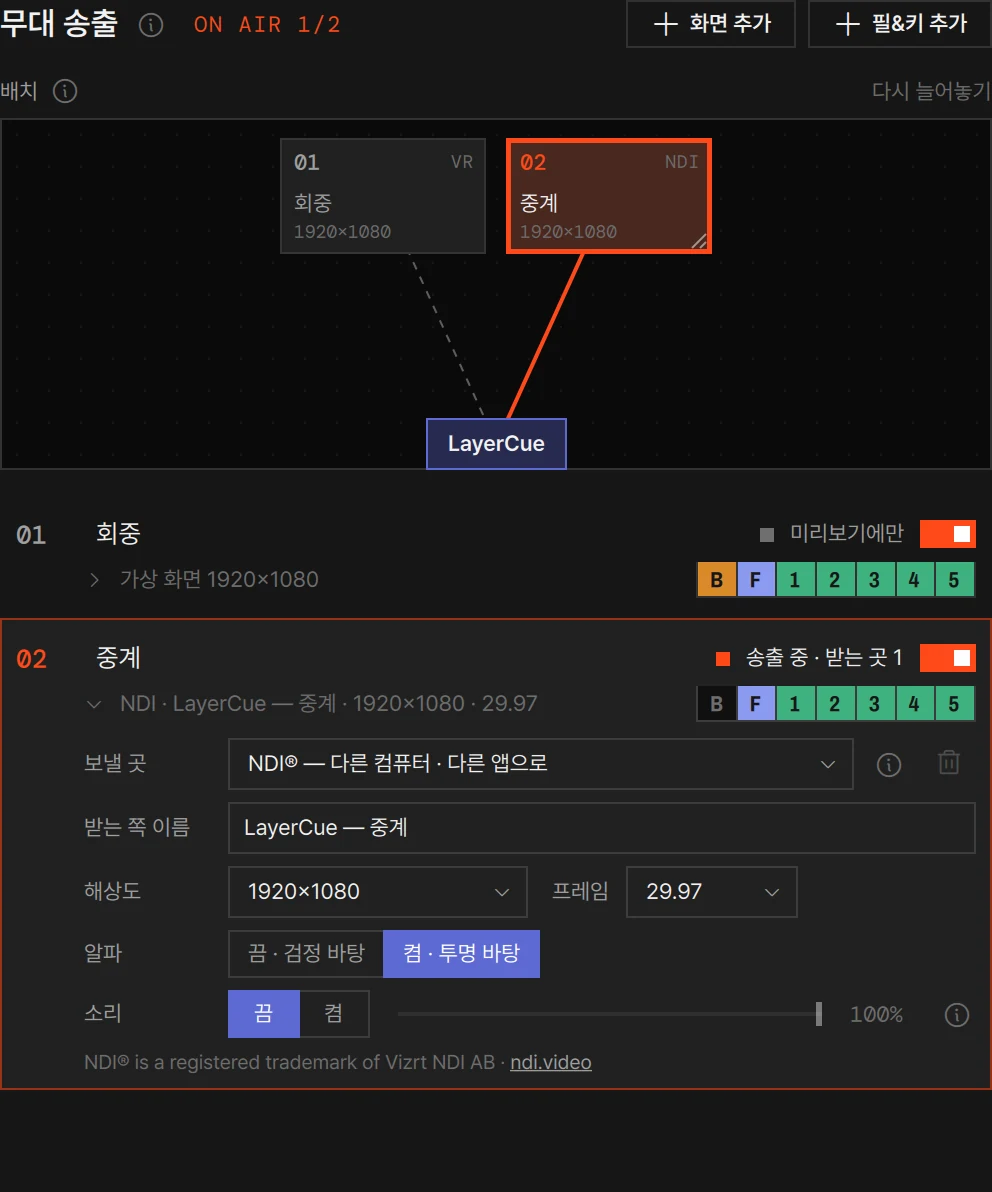Open the ndi.video link
Image resolution: width=992 pixels, height=1192 pixels.
point(550,1062)
